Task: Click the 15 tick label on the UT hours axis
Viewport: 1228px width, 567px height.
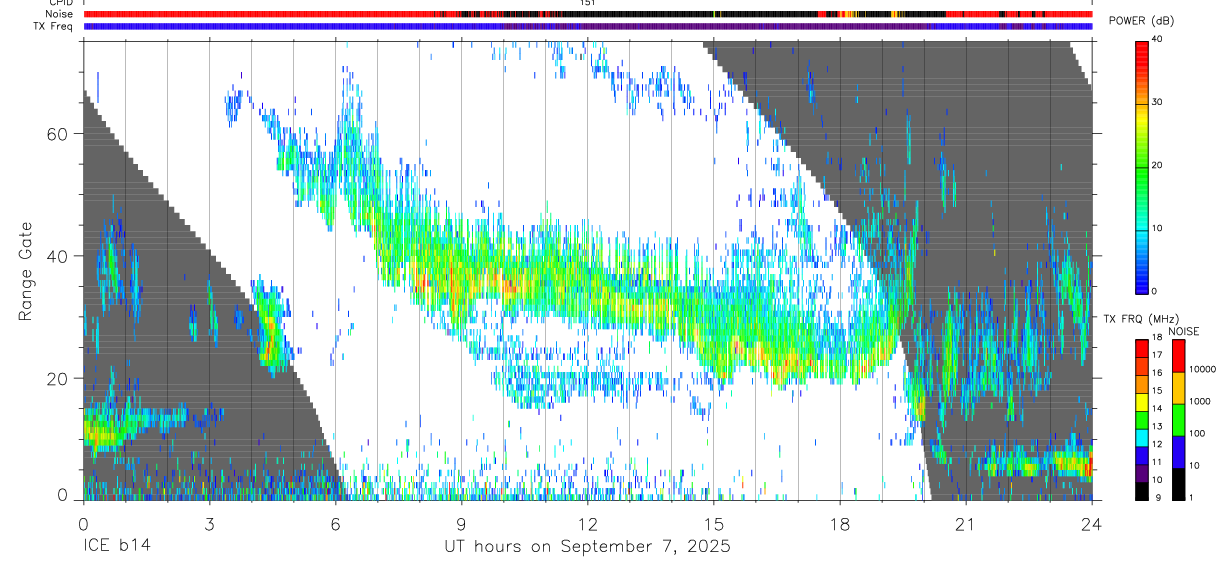Action: click(714, 523)
